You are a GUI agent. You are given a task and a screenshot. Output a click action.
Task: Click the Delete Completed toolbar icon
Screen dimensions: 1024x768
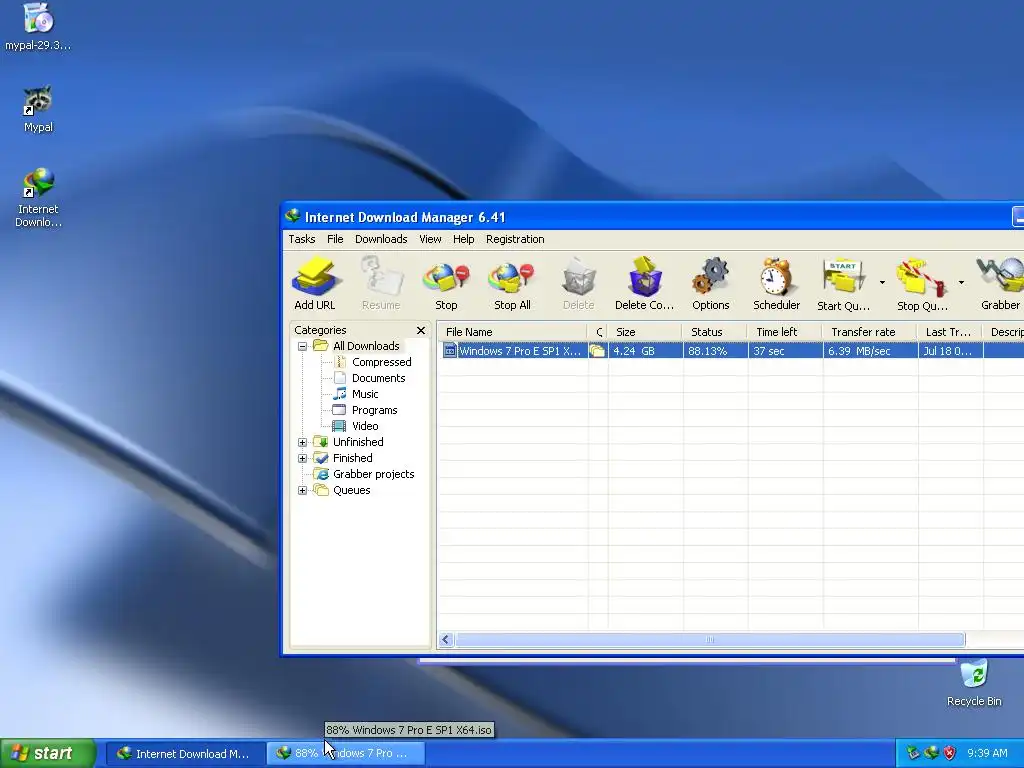[645, 283]
